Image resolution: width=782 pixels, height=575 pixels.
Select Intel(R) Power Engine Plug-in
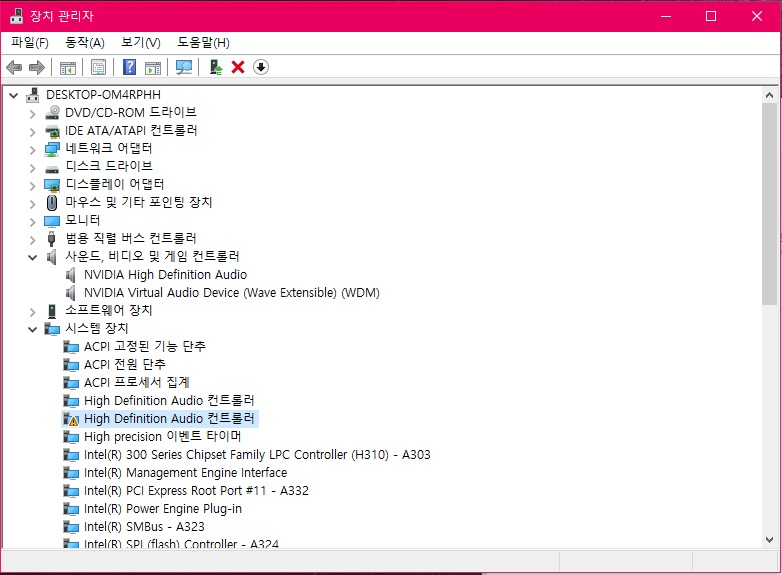tap(163, 509)
